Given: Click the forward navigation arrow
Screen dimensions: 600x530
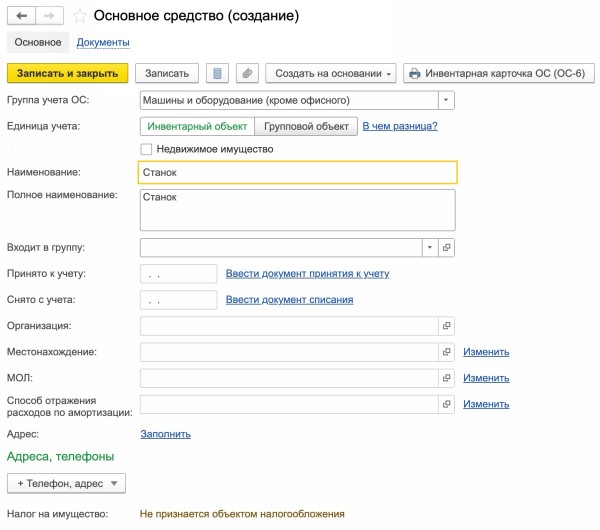Looking at the screenshot, I should pos(50,16).
